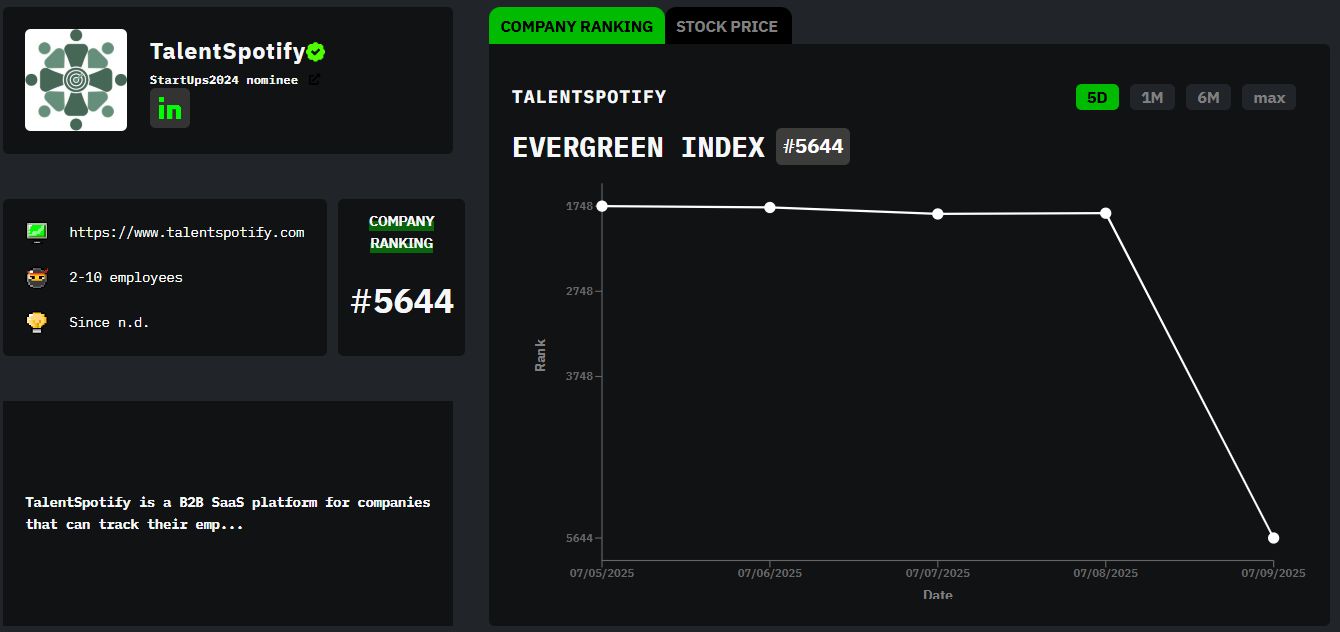The width and height of the screenshot is (1340, 632).
Task: Click the 5644 rank axis label
Action: click(579, 538)
